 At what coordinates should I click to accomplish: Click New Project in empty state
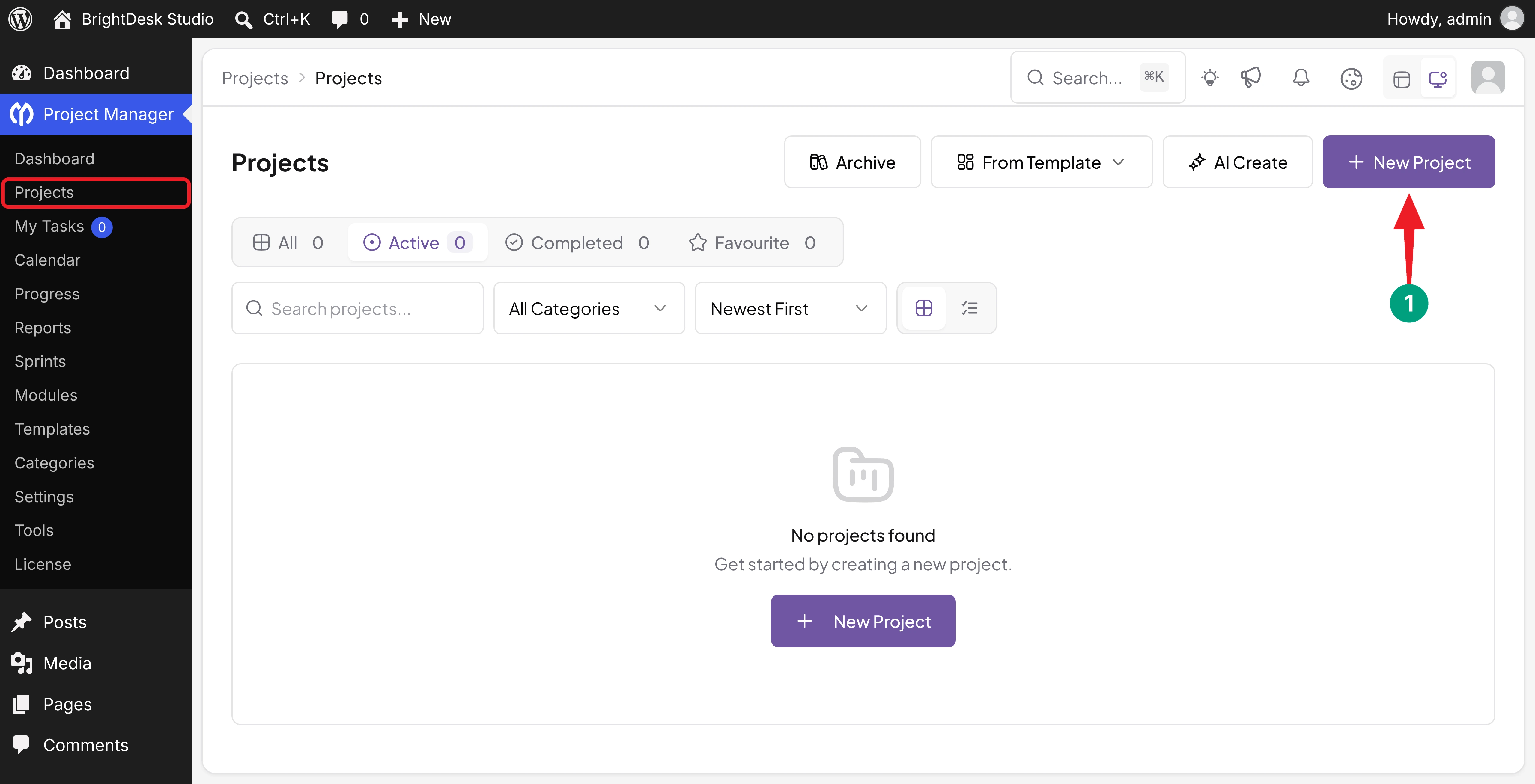pyautogui.click(x=863, y=621)
